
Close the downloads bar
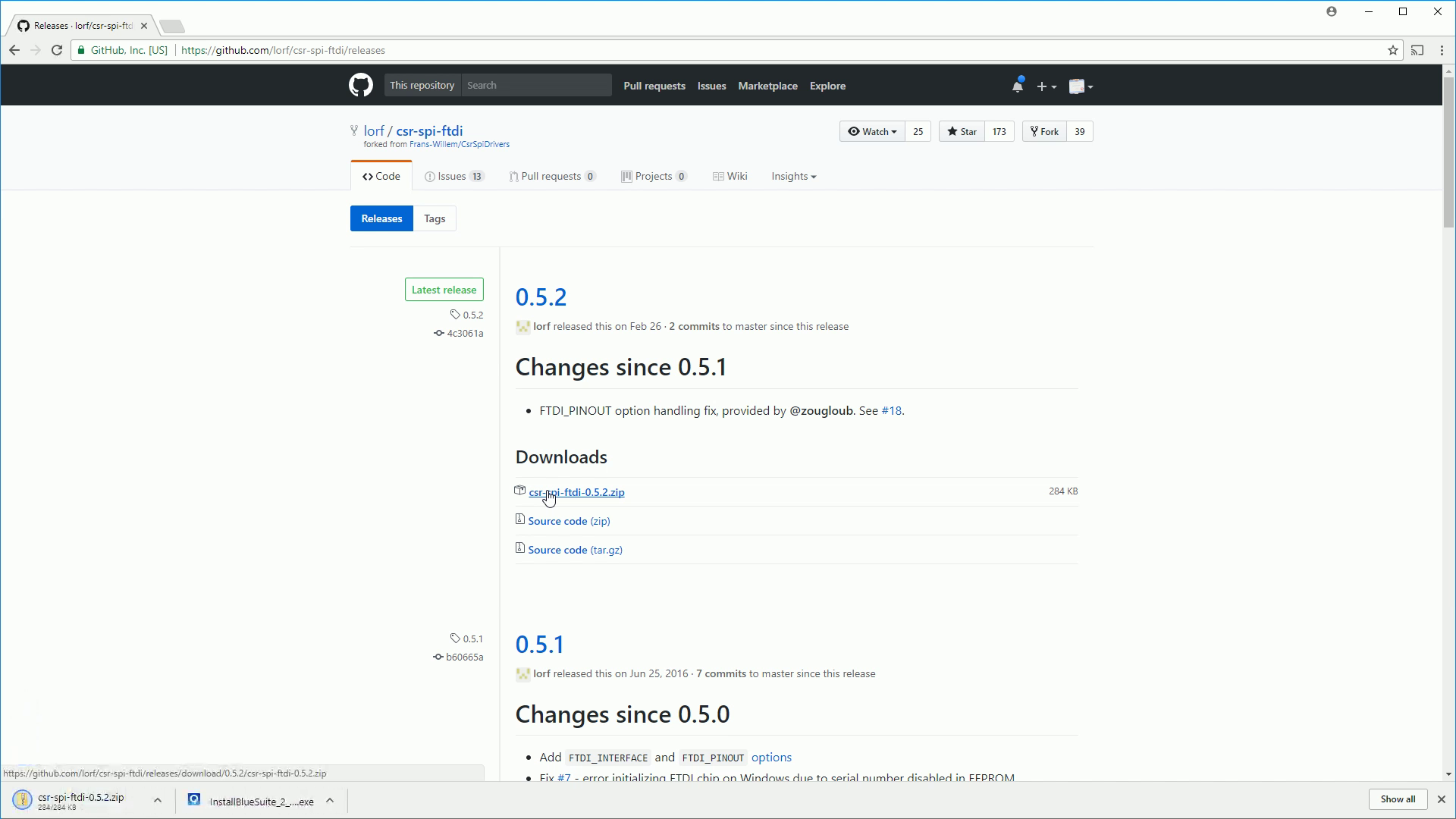(1442, 799)
